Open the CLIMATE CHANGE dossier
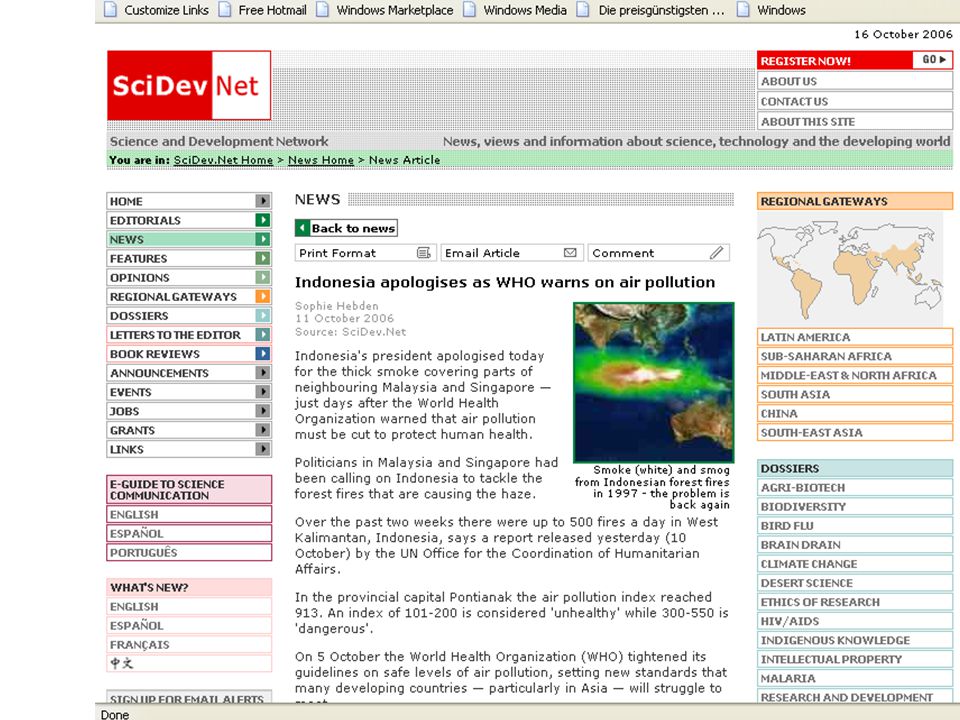 coord(855,564)
